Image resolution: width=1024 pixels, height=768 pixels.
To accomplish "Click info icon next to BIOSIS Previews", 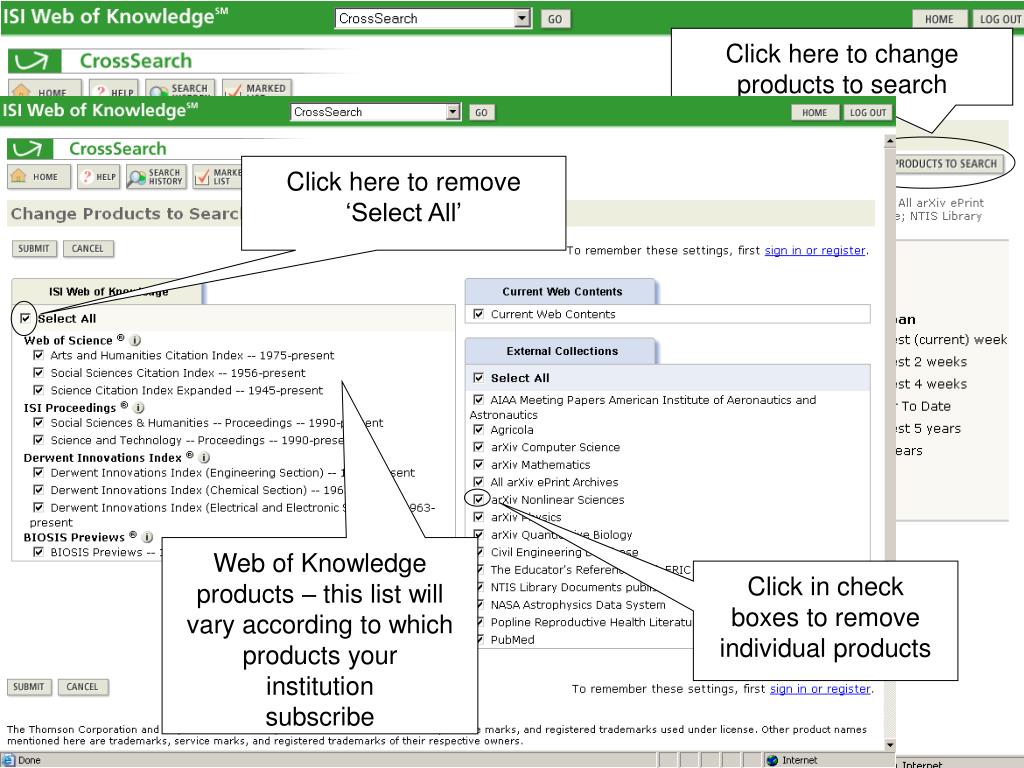I will pyautogui.click(x=148, y=537).
